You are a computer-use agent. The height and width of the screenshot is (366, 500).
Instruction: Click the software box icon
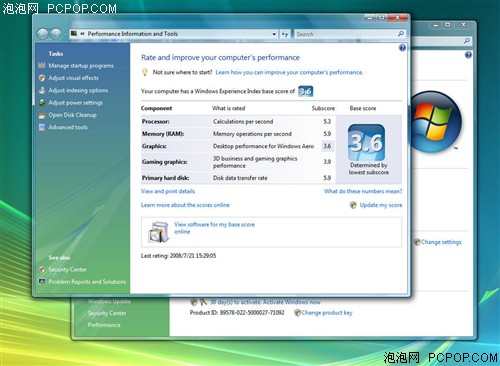[159, 232]
